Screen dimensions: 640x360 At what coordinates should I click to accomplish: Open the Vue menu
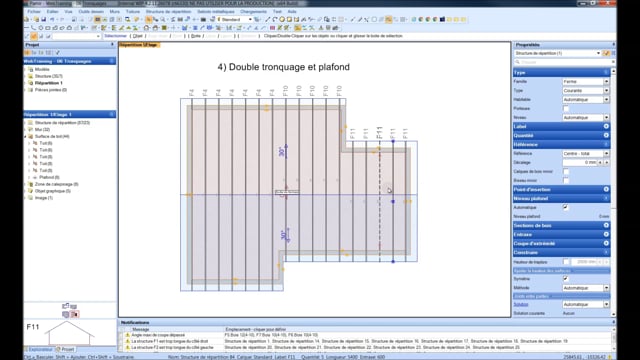[x=68, y=12]
